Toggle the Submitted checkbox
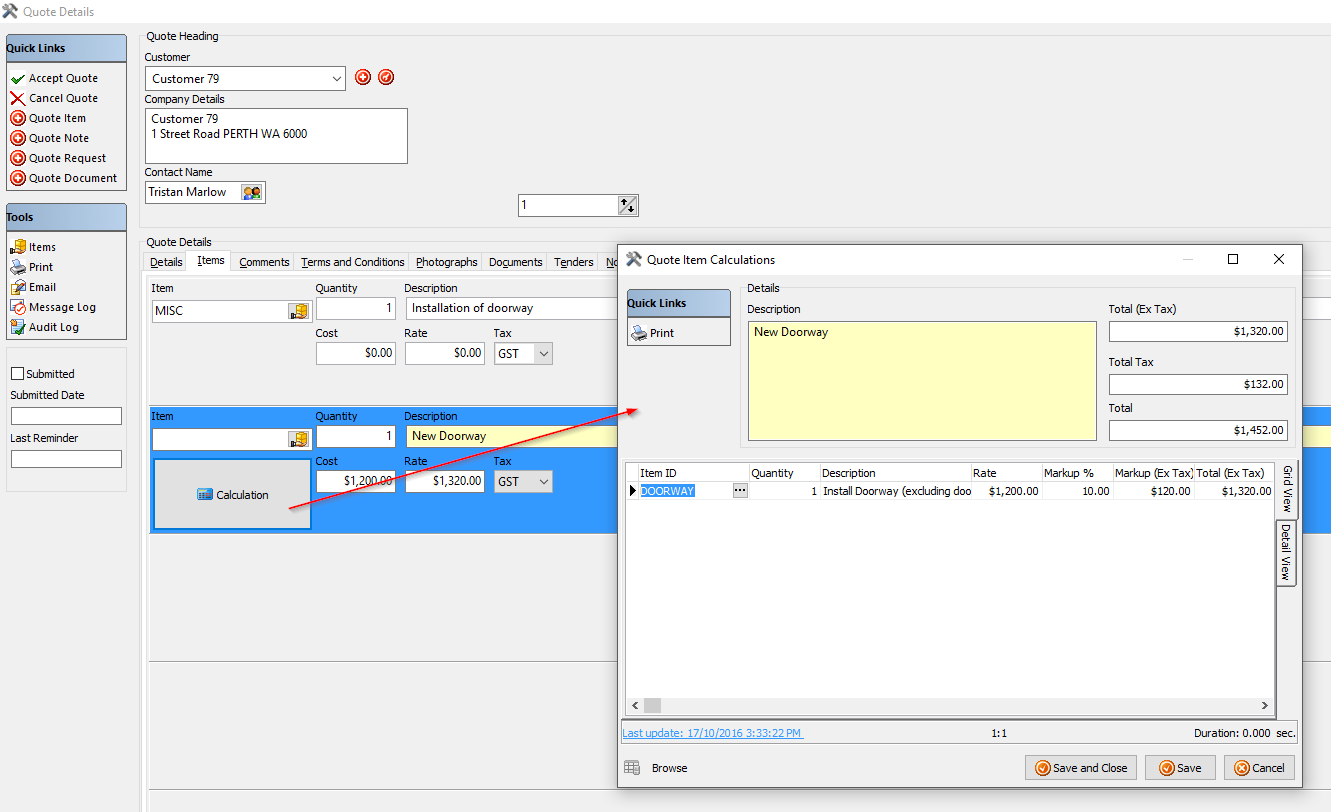This screenshot has width=1331, height=812. point(17,374)
